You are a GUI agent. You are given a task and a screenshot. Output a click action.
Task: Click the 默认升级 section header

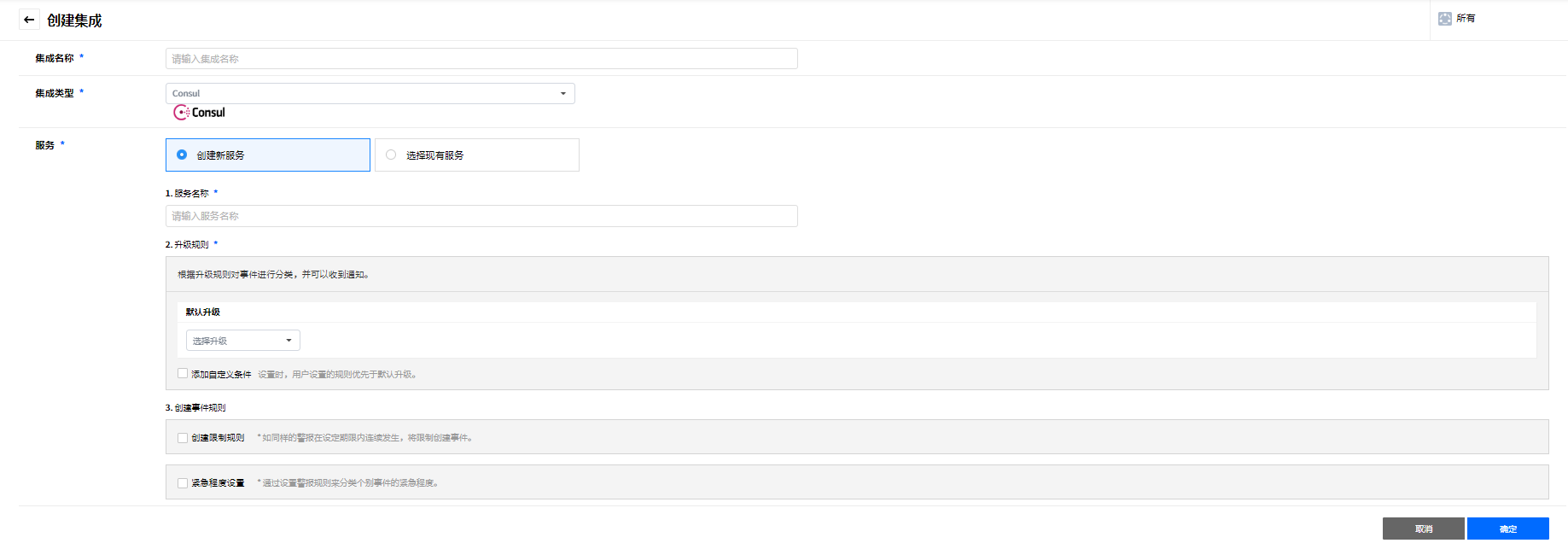click(x=203, y=312)
